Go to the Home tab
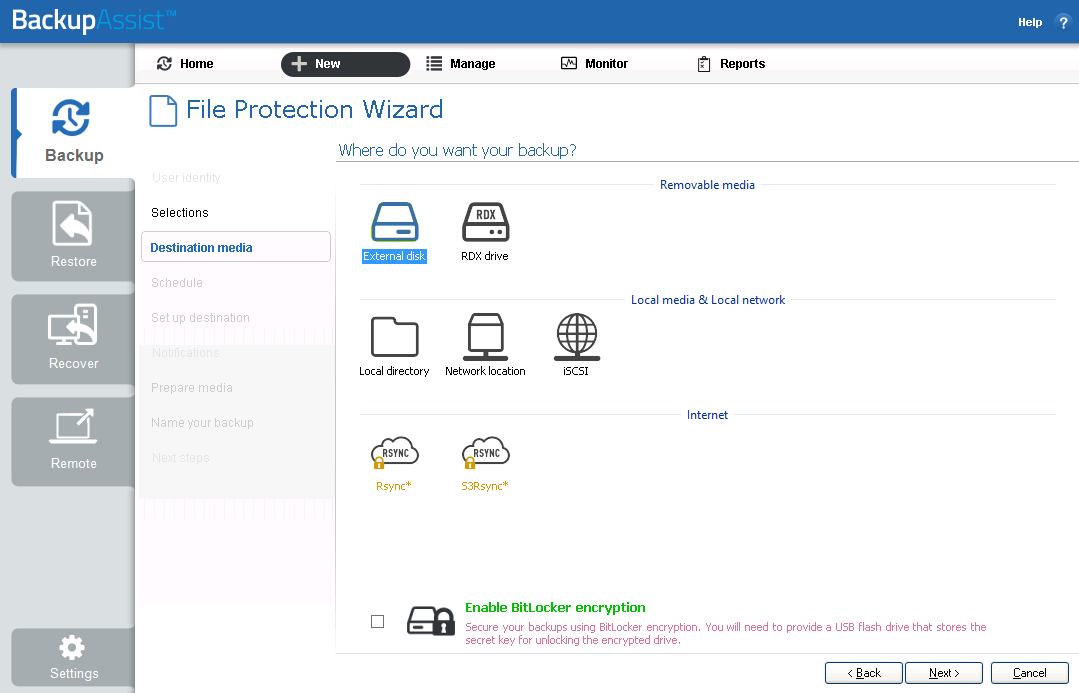1079x693 pixels. (186, 63)
